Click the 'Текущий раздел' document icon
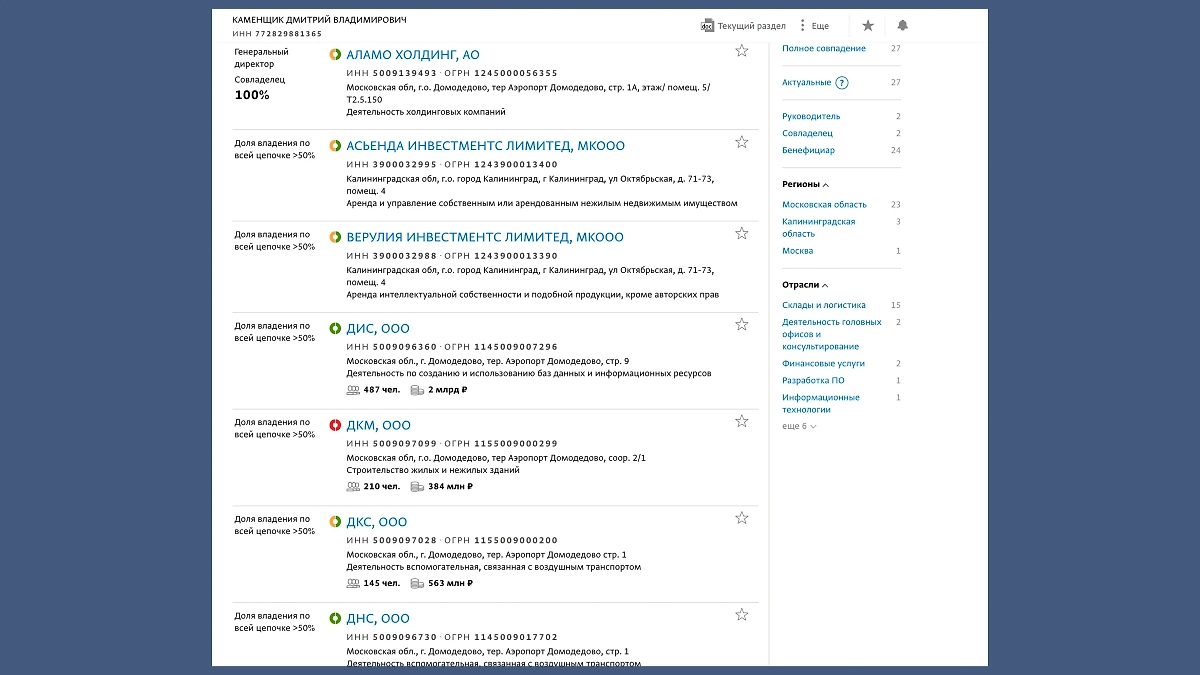This screenshot has width=1200, height=675. tap(707, 26)
